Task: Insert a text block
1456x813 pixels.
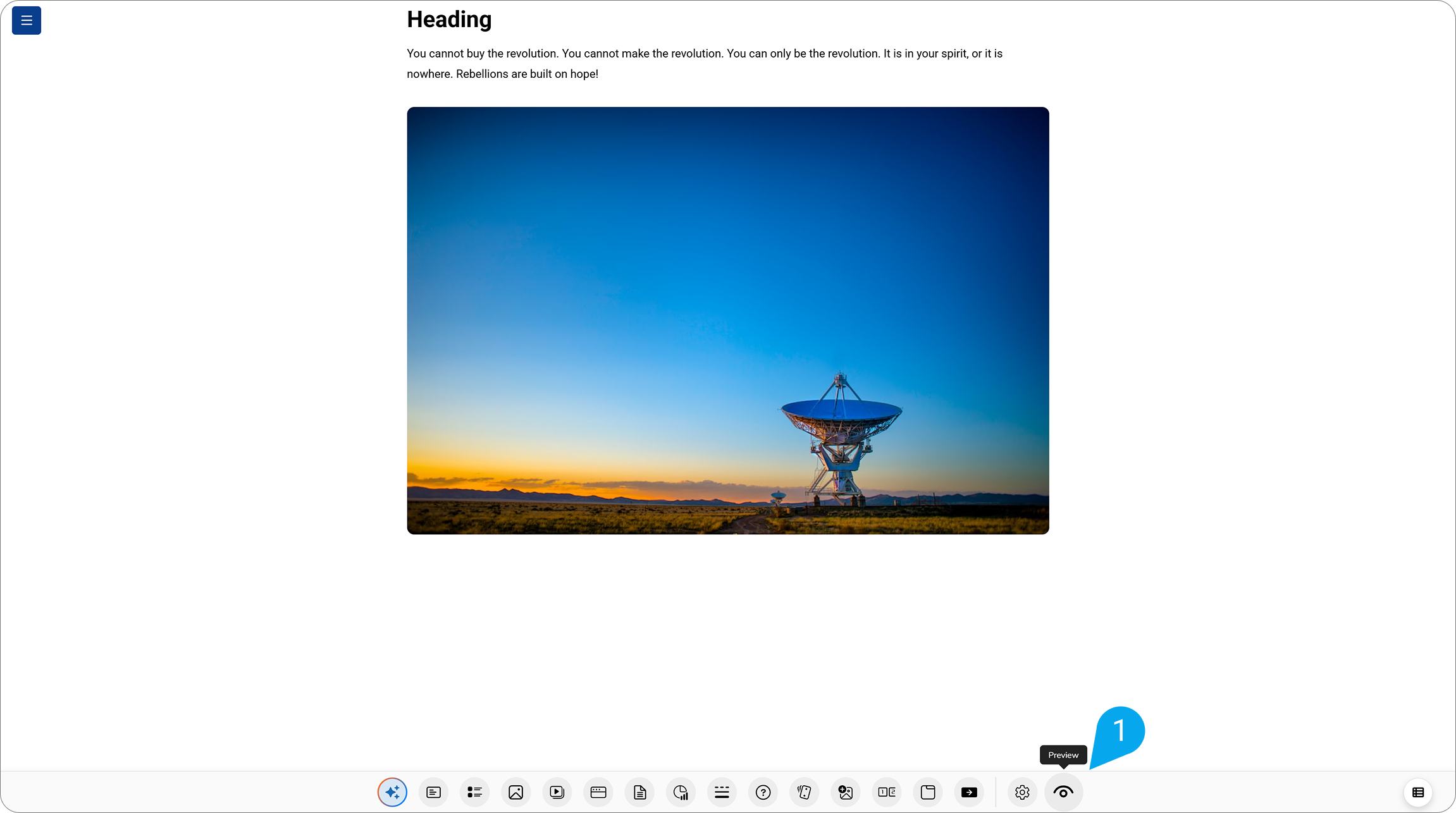Action: coord(433,792)
